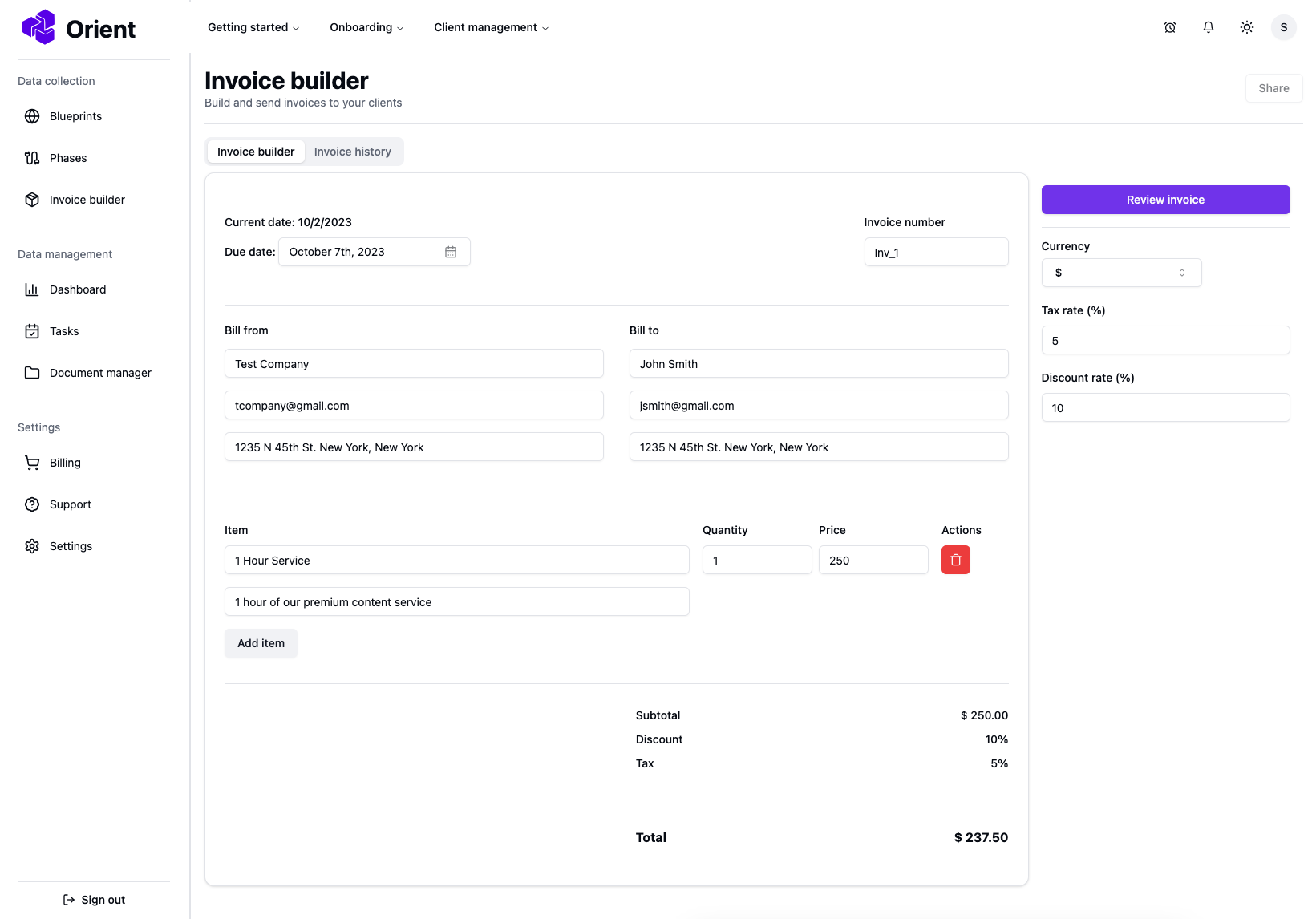
Task: Click the Tax rate input field
Action: pos(1165,340)
